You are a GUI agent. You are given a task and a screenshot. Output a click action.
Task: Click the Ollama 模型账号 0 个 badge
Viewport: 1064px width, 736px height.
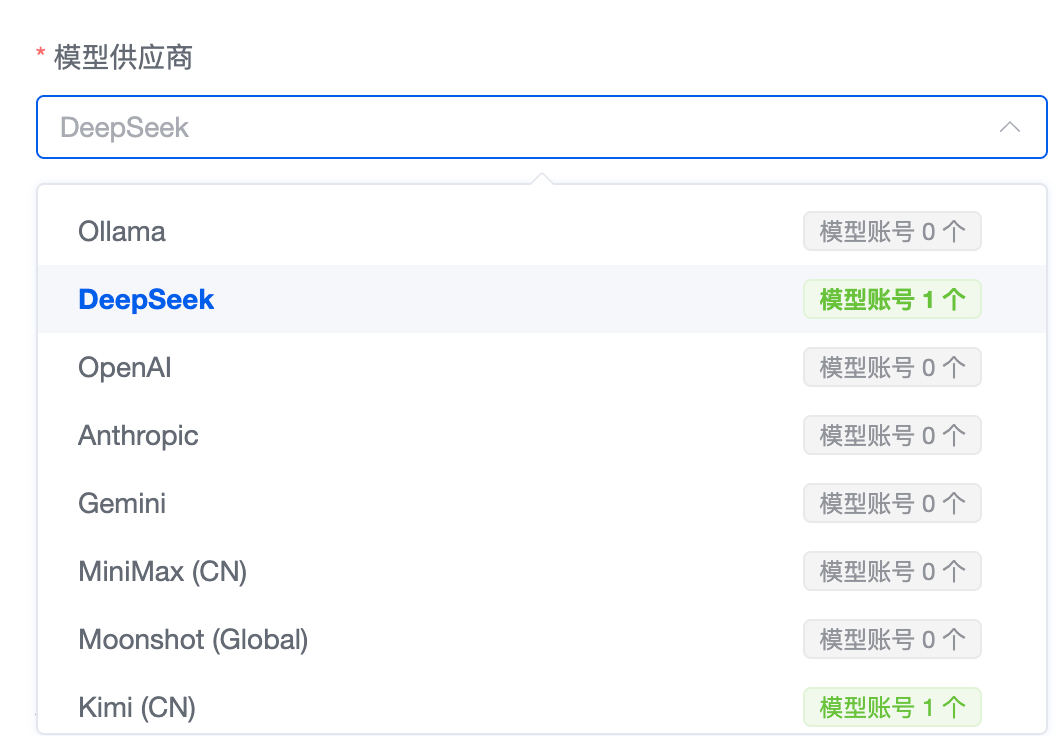(x=892, y=231)
